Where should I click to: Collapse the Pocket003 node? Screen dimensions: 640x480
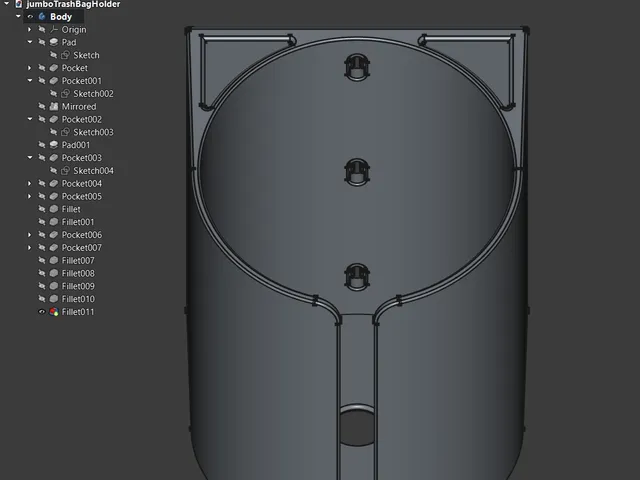coord(30,157)
